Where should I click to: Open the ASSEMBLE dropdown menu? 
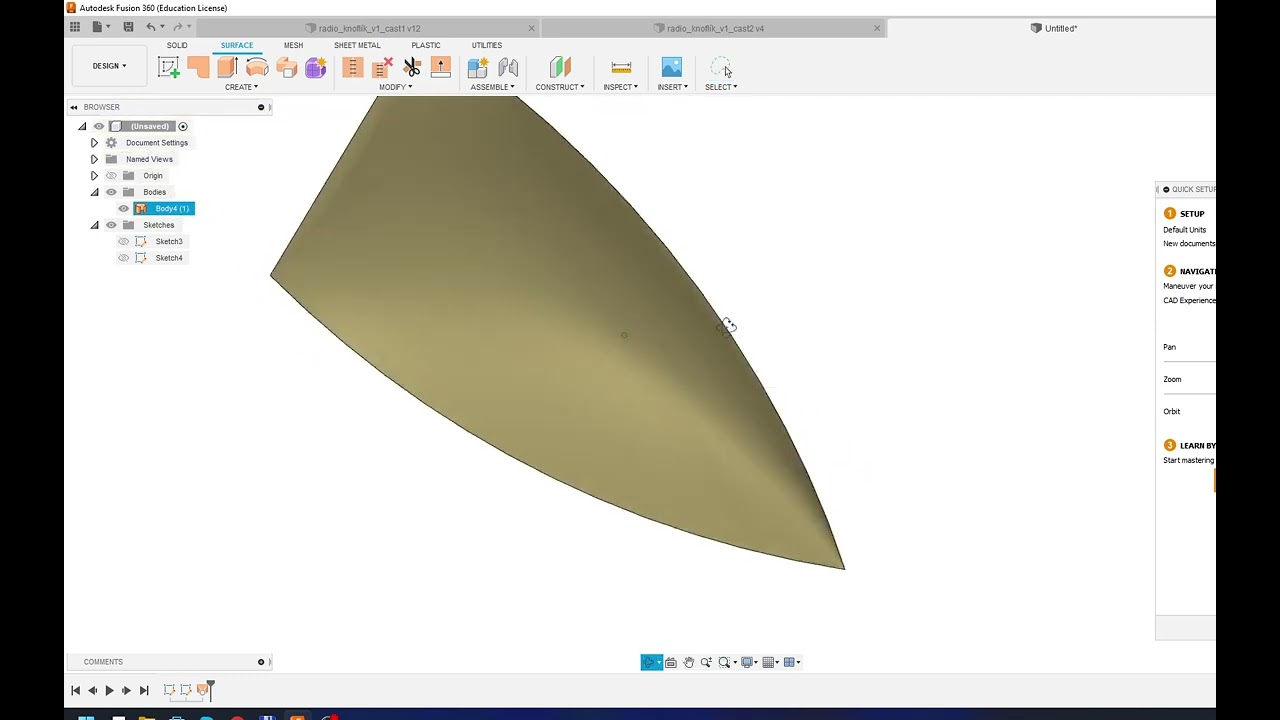(493, 87)
